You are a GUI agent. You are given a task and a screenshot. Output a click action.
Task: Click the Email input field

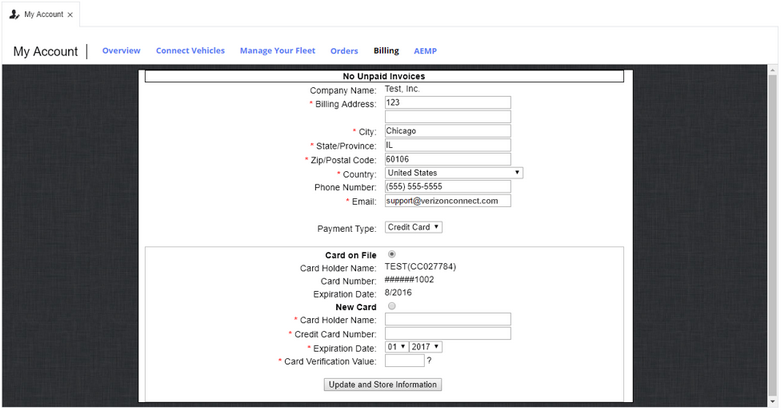[x=448, y=201]
